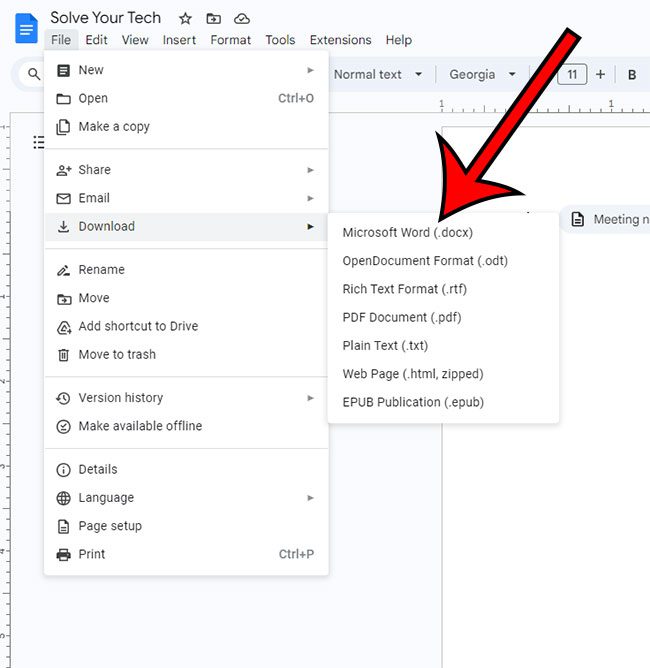The image size is (650, 668).
Task: Star the Solve Your Tech document
Action: [x=184, y=19]
